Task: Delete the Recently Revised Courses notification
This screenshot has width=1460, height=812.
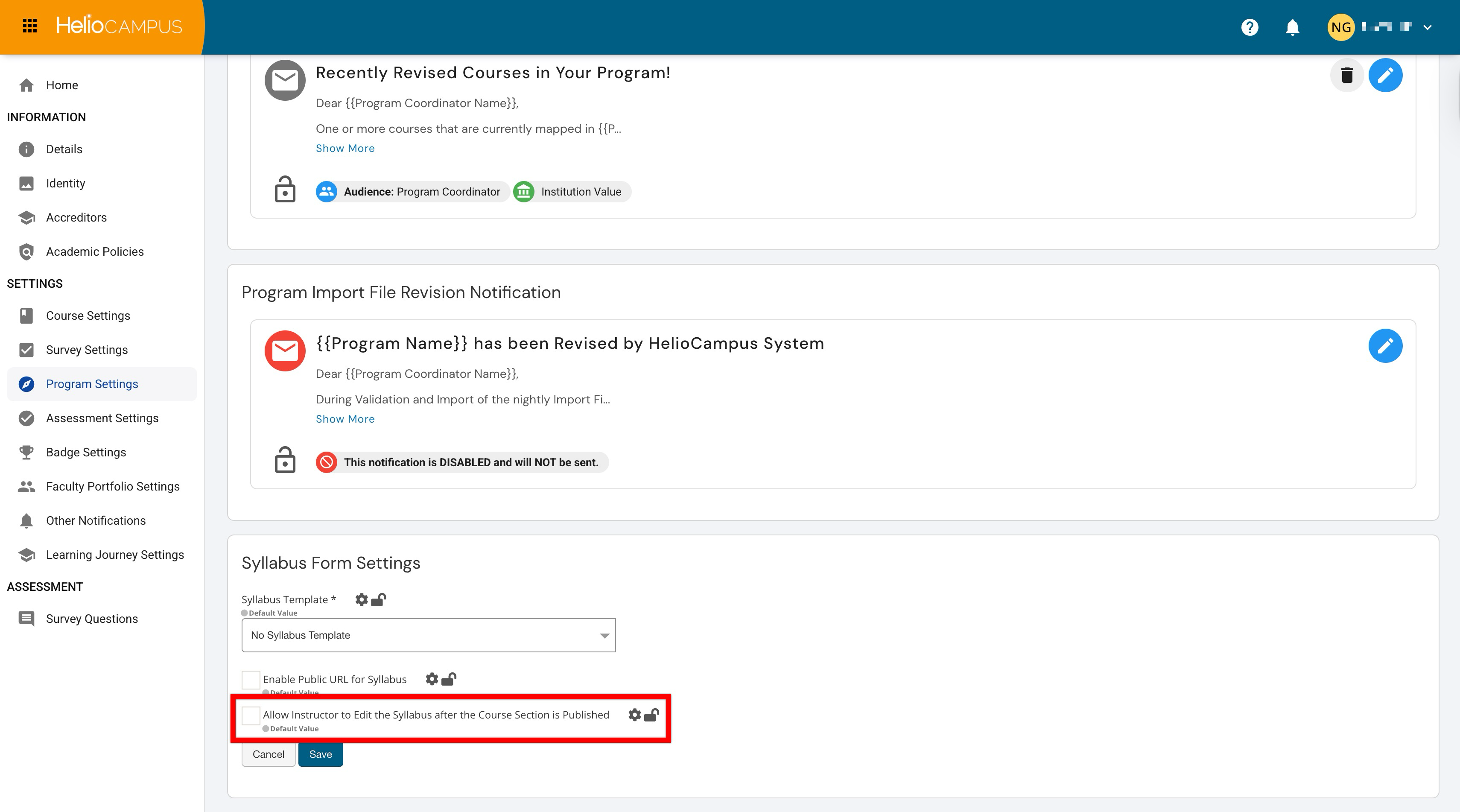Action: (1346, 75)
